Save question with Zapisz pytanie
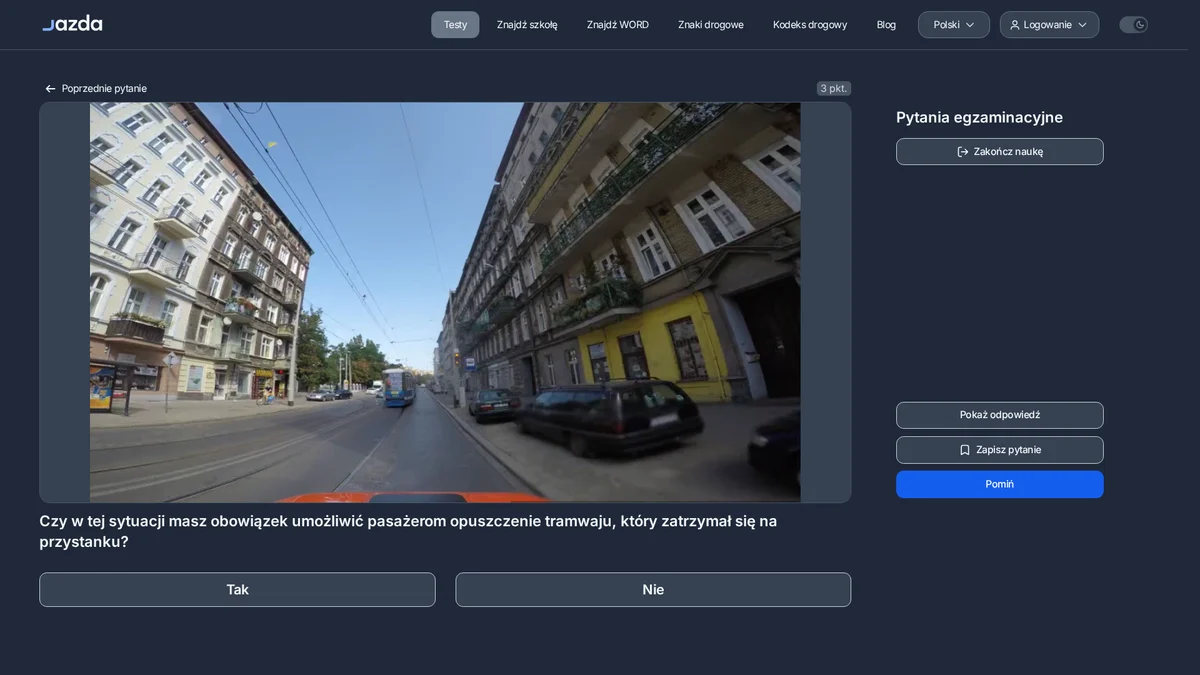 click(1000, 450)
